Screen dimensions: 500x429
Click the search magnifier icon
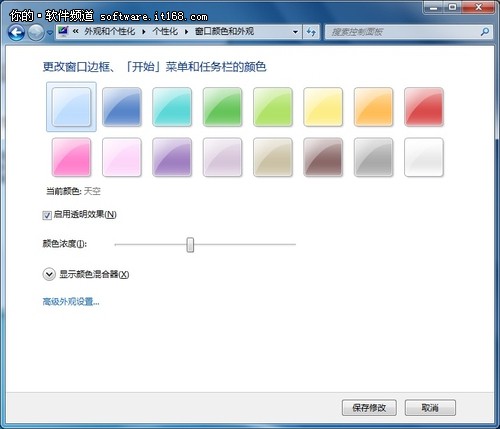(485, 32)
